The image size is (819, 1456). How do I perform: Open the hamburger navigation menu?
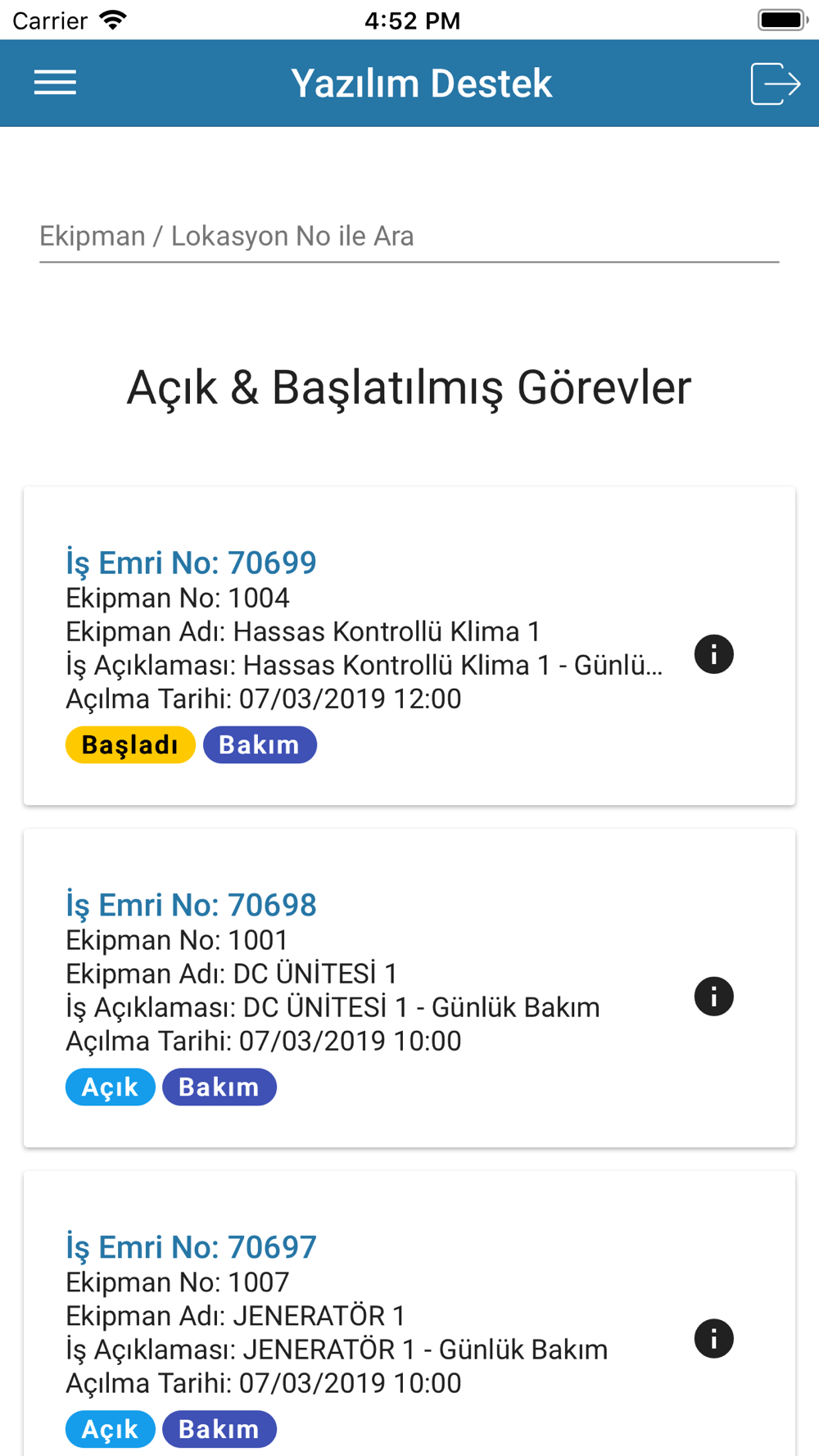(x=55, y=83)
